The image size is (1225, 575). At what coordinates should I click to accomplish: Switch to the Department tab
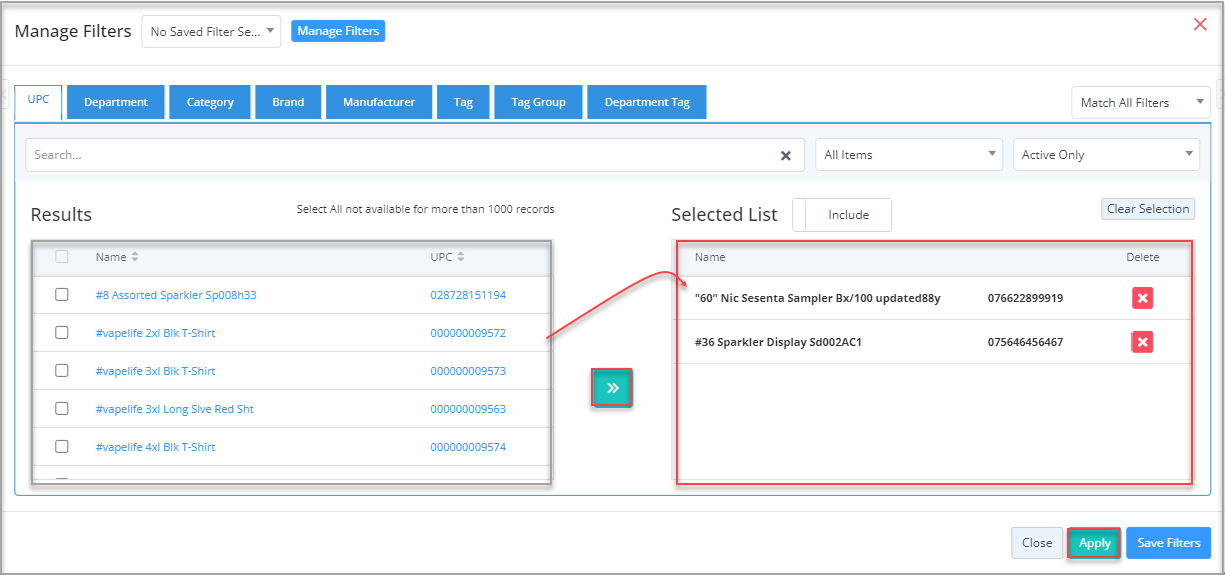coord(116,102)
